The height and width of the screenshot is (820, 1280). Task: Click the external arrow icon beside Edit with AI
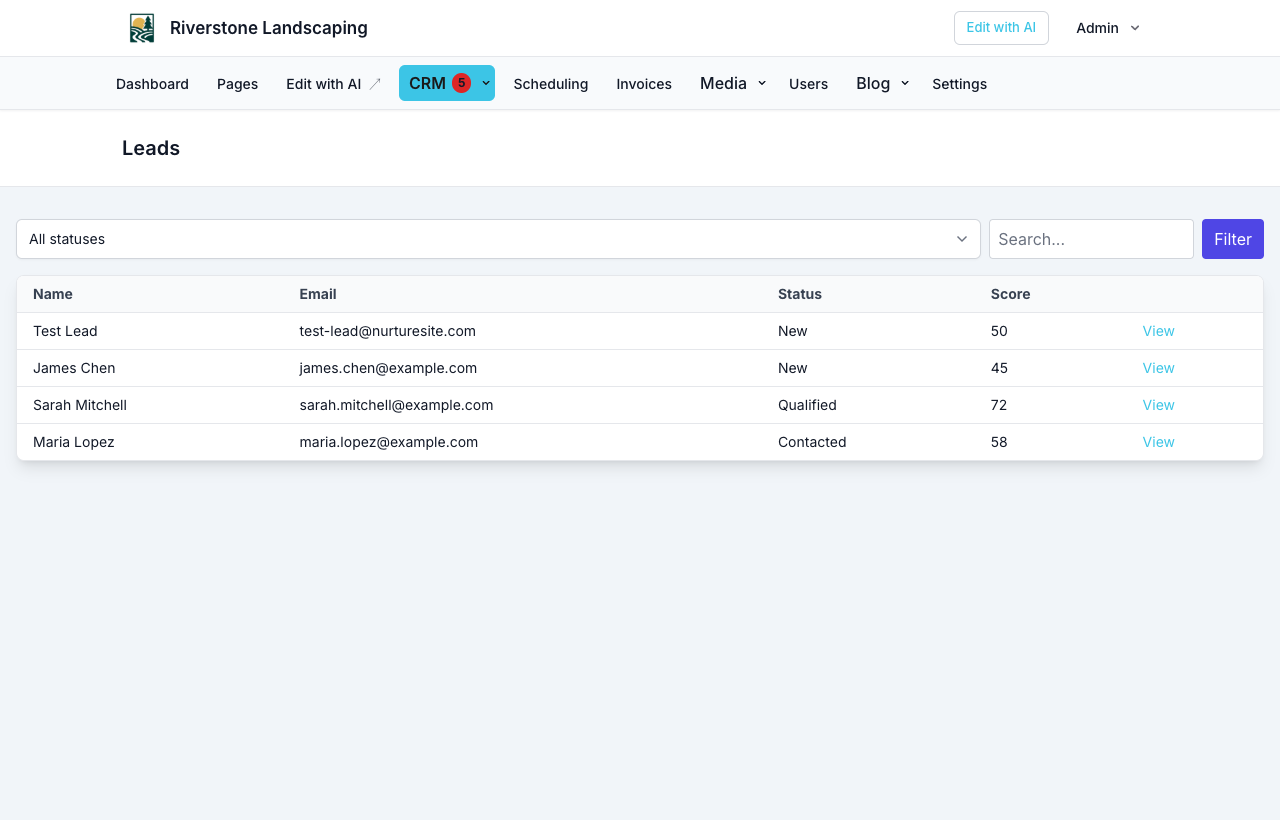click(x=375, y=84)
